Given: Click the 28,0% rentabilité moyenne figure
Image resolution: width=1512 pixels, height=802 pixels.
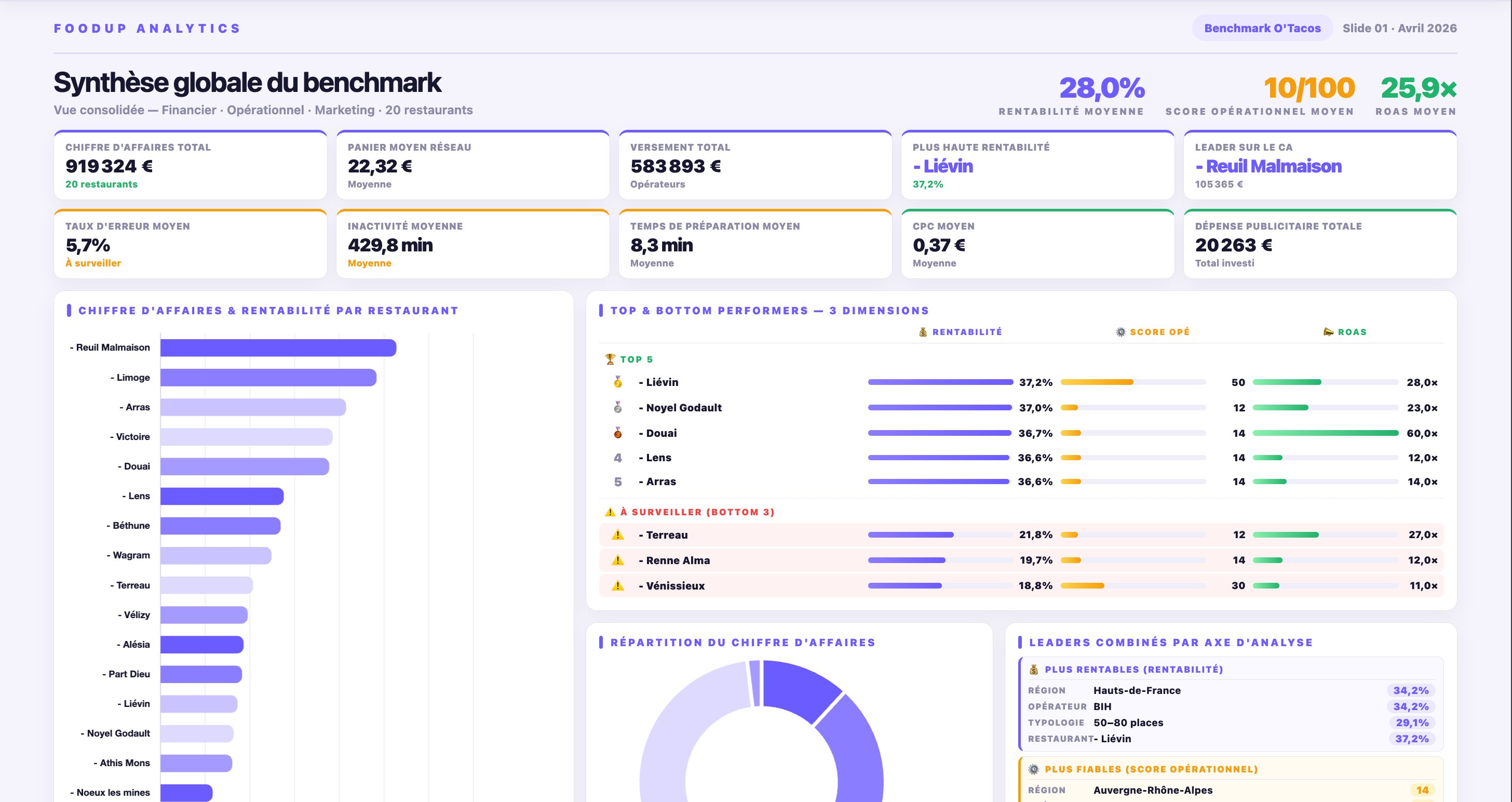Looking at the screenshot, I should click(1102, 89).
